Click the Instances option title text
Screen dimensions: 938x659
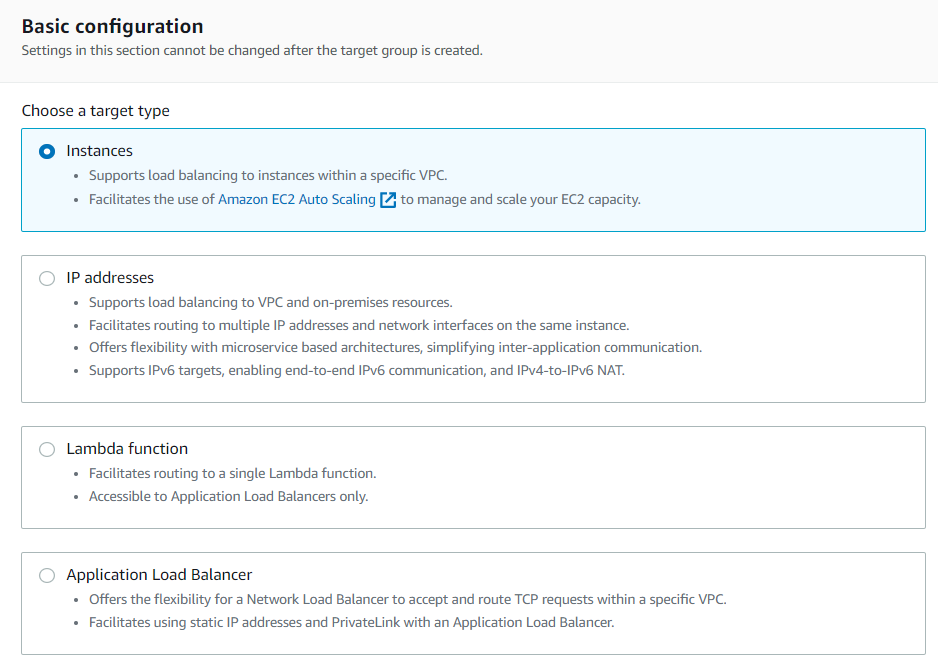100,151
